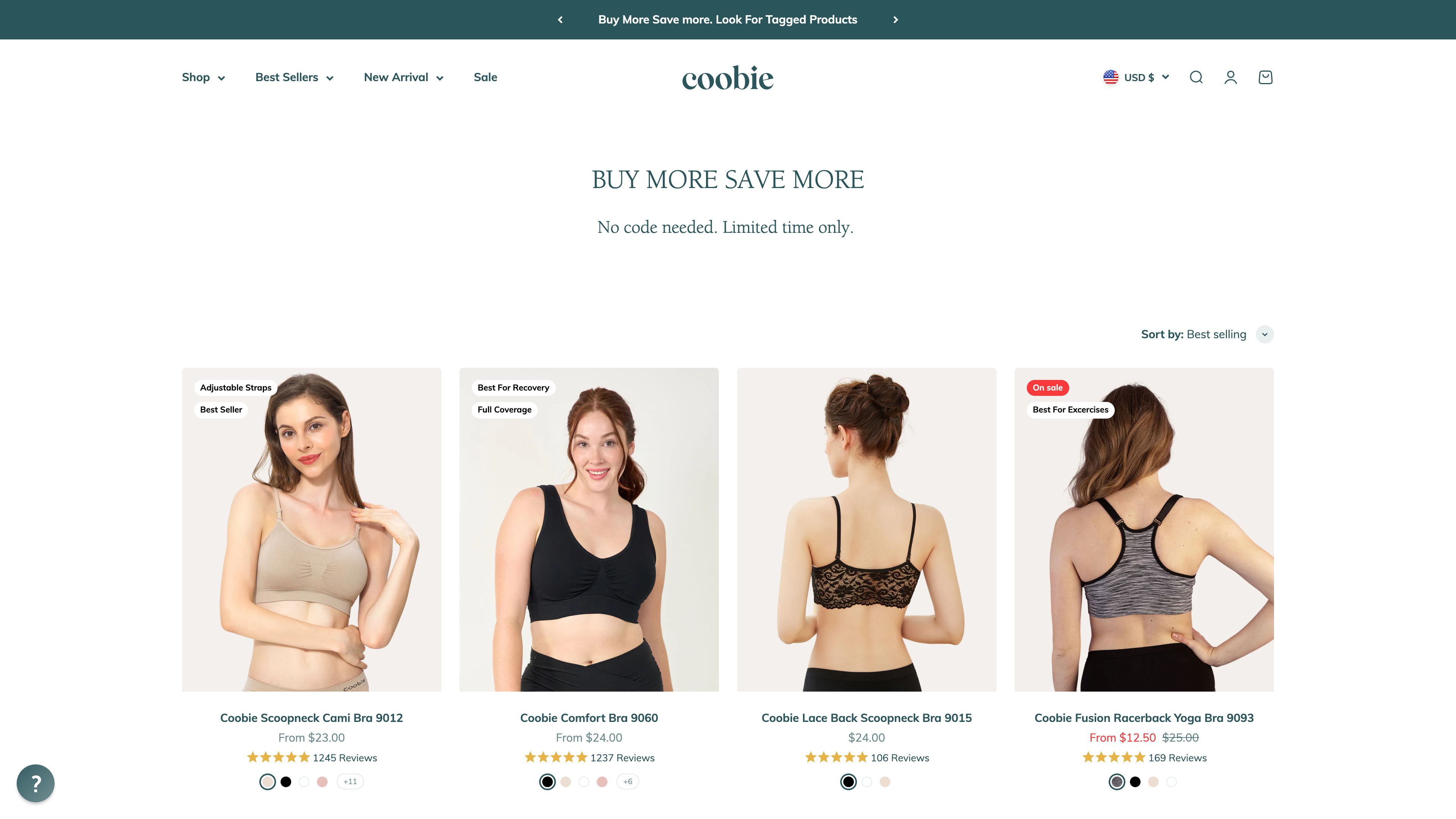Click the help question mark button
This screenshot has width=1456, height=819.
pos(36,783)
